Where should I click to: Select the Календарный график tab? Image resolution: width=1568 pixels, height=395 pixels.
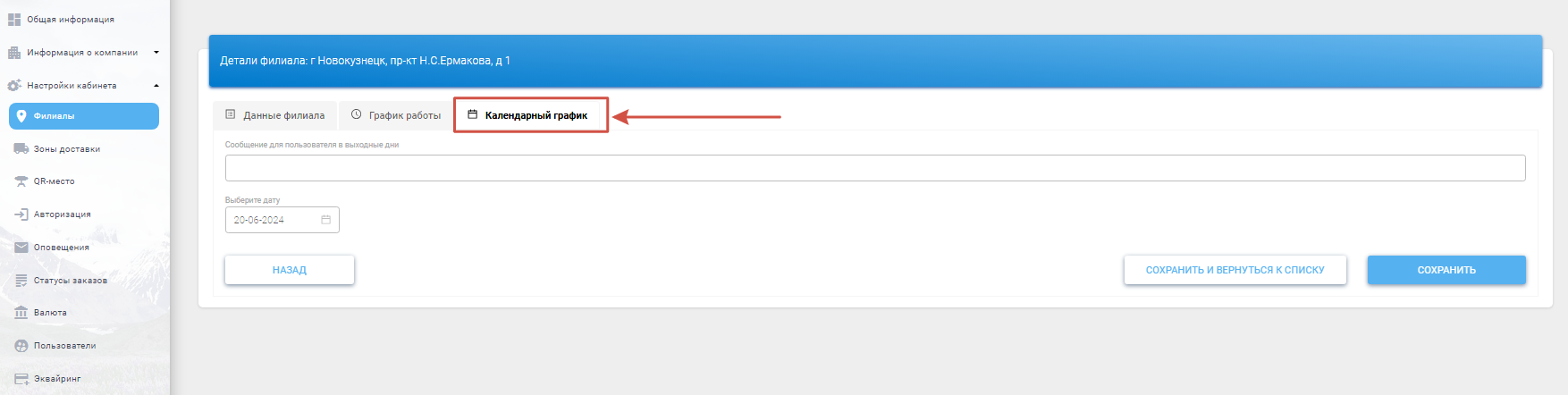(530, 115)
